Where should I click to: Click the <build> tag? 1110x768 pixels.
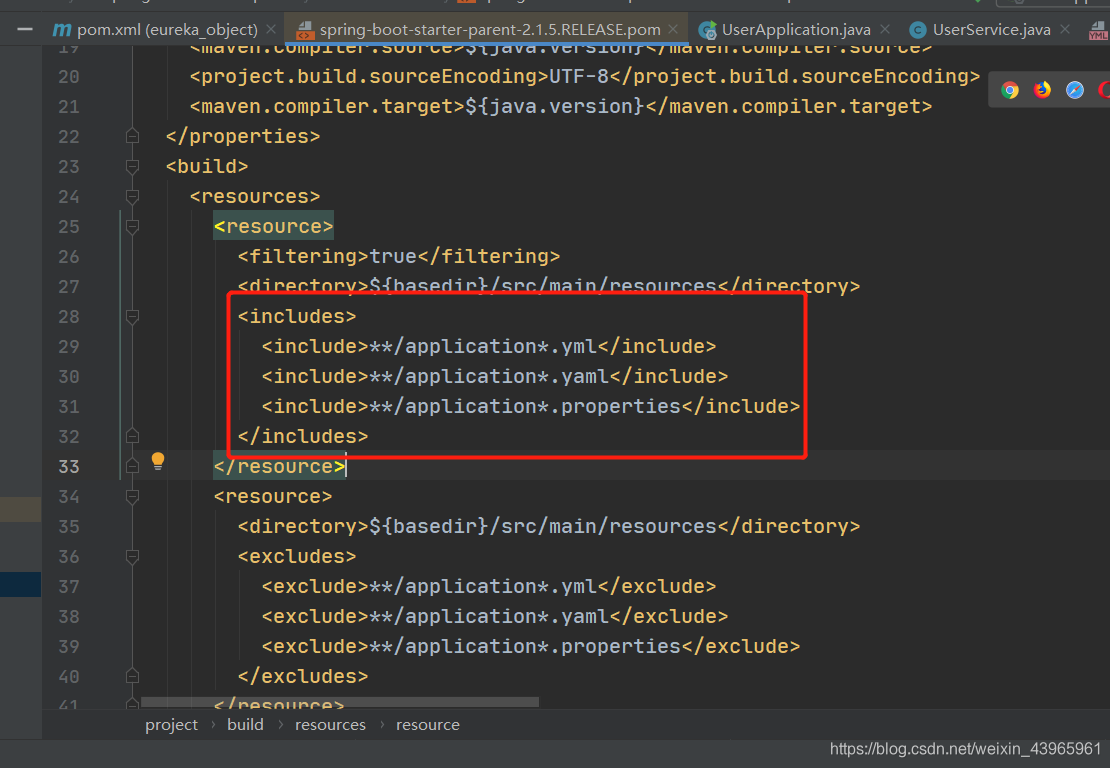(x=207, y=166)
